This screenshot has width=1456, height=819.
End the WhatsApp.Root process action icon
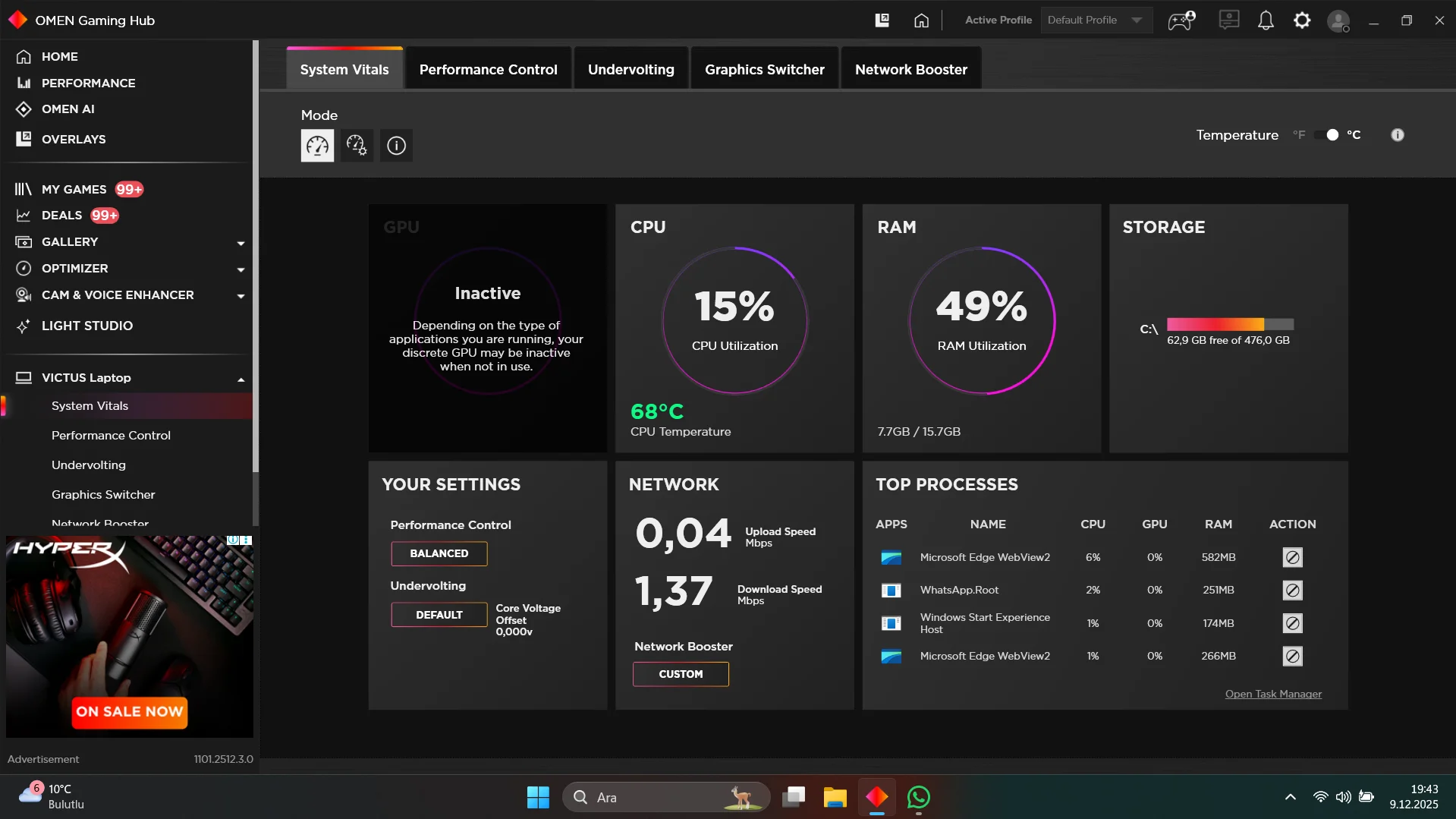point(1292,590)
